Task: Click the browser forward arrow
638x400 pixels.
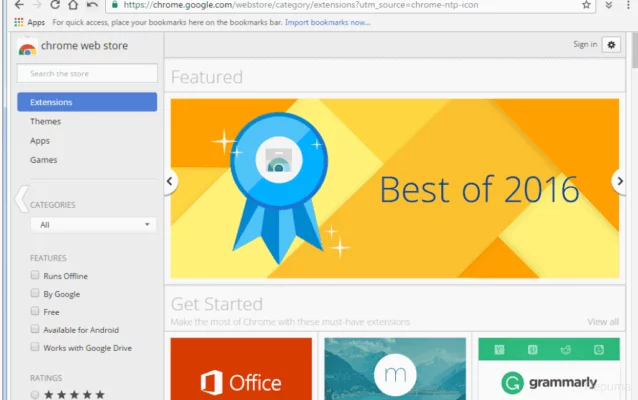Action: tap(37, 5)
